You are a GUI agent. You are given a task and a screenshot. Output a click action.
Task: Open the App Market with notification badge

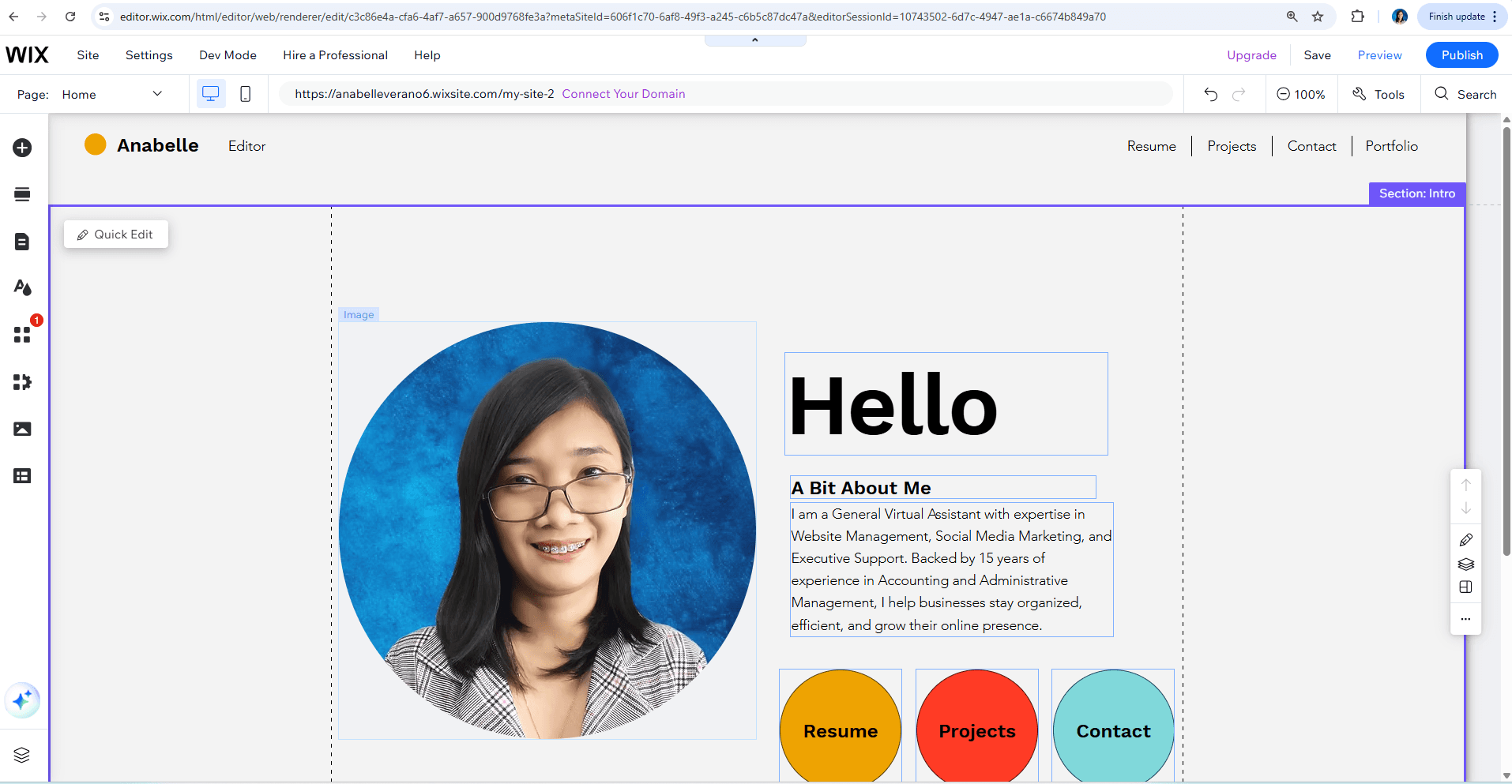pos(22,334)
